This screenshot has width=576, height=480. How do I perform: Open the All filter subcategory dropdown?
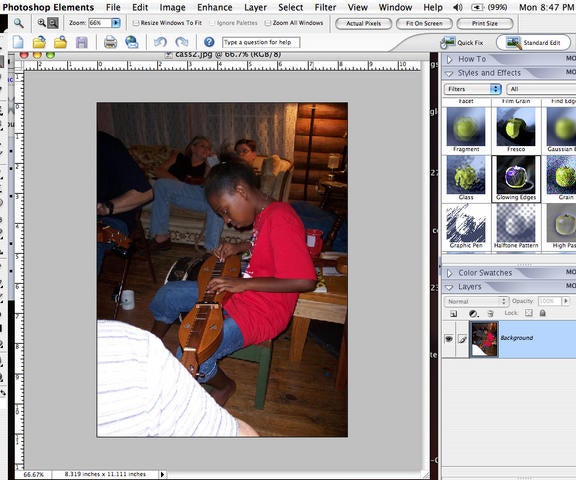point(541,89)
